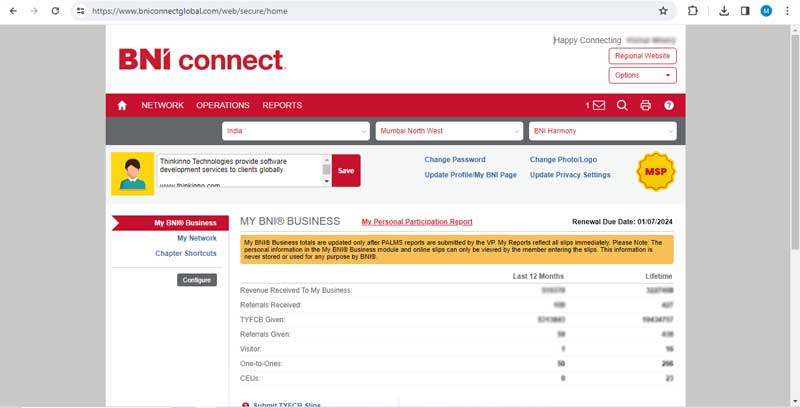Open the search magnifier icon
Screen dimensions: 800x408
point(622,106)
